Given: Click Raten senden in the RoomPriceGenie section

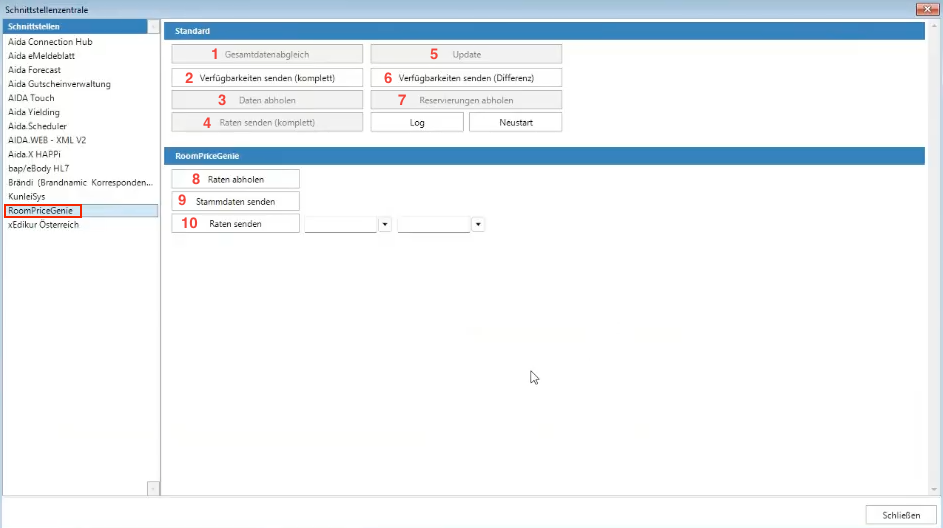Looking at the screenshot, I should [236, 224].
